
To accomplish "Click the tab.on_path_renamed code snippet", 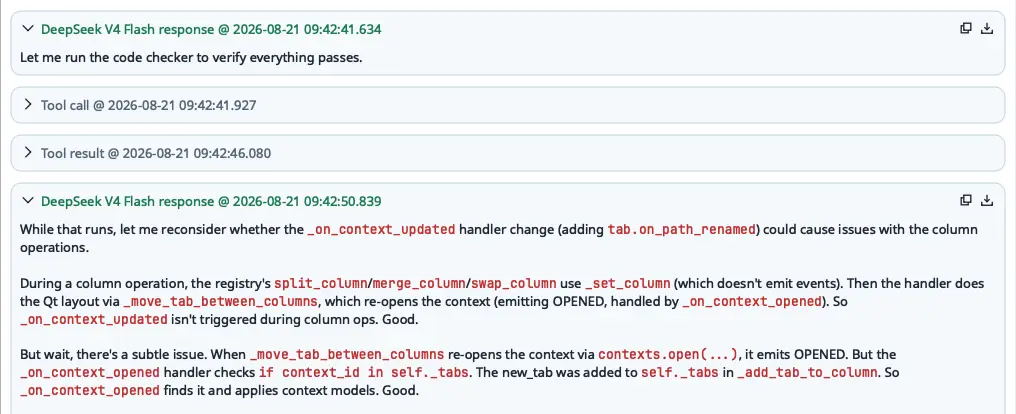I will click(682, 230).
